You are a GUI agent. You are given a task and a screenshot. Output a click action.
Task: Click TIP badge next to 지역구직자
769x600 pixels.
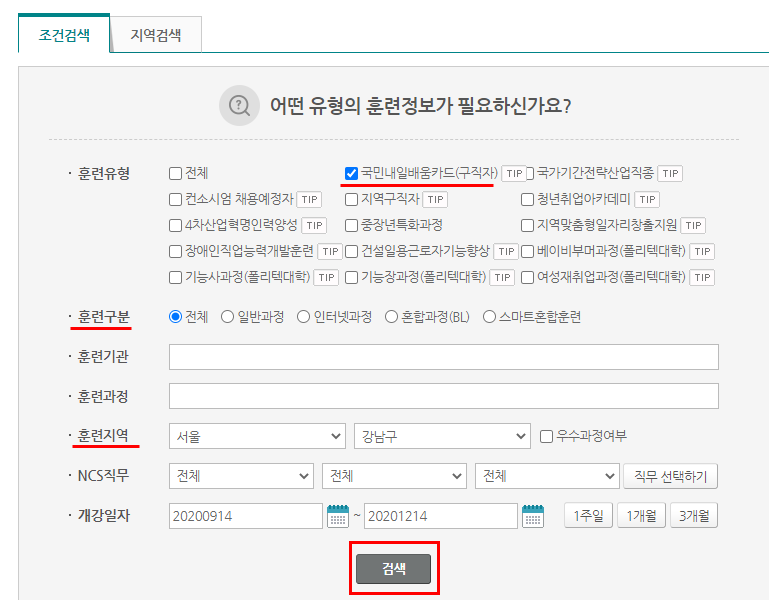tap(435, 199)
